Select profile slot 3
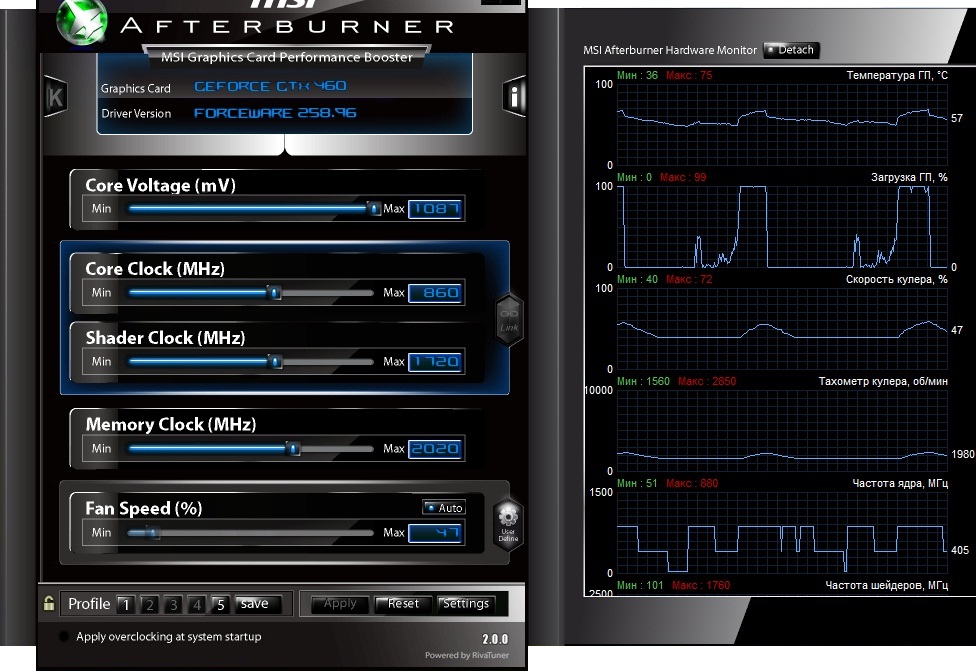The width and height of the screenshot is (976, 672). click(x=173, y=604)
